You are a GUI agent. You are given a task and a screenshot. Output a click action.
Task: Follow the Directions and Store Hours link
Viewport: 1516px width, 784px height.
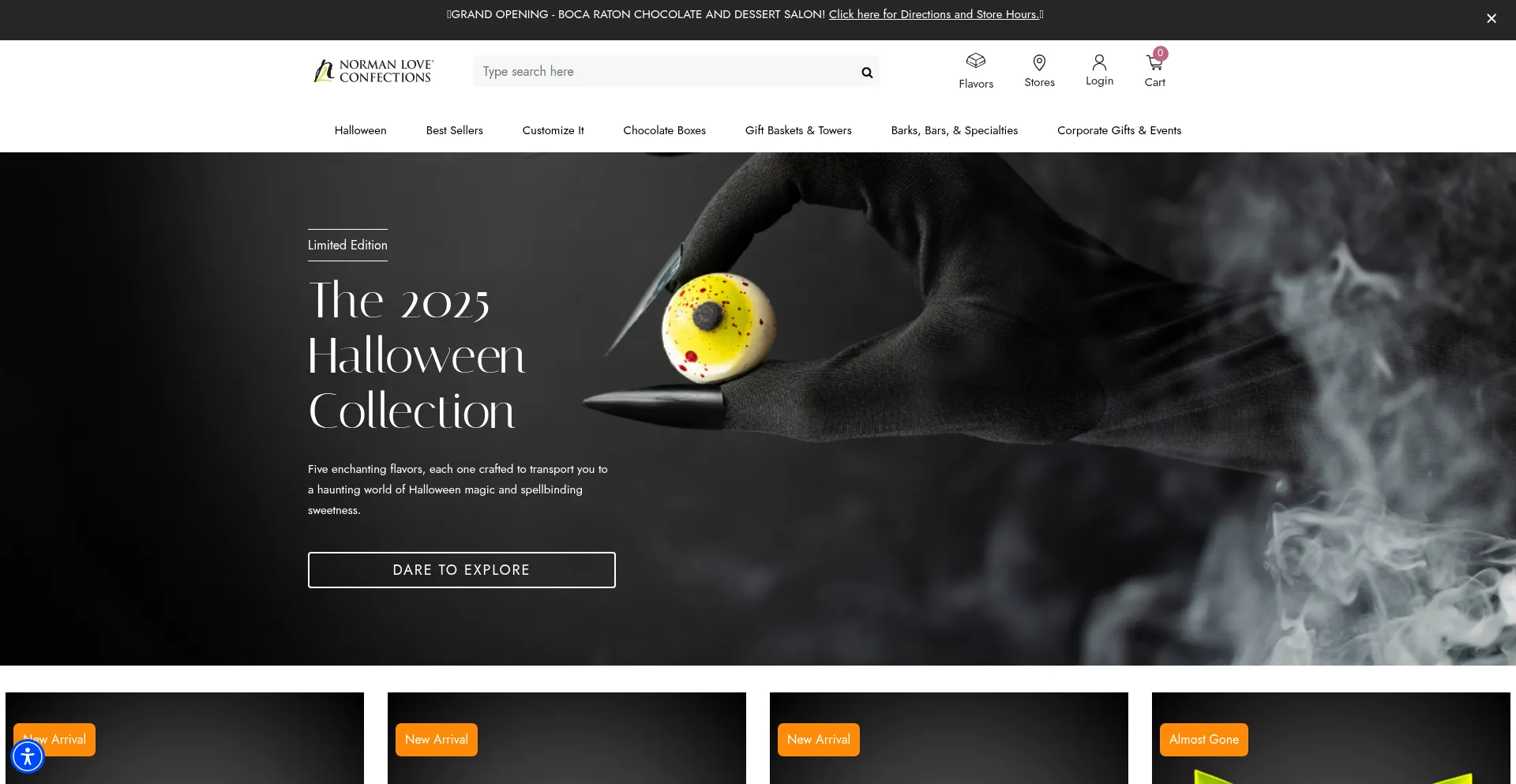point(934,14)
